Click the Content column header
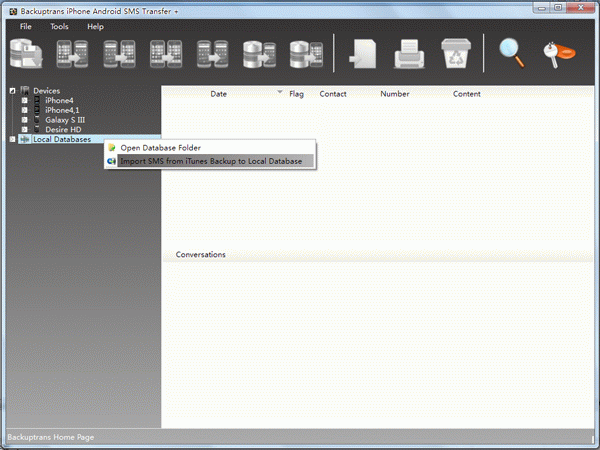This screenshot has width=600, height=450. click(466, 94)
